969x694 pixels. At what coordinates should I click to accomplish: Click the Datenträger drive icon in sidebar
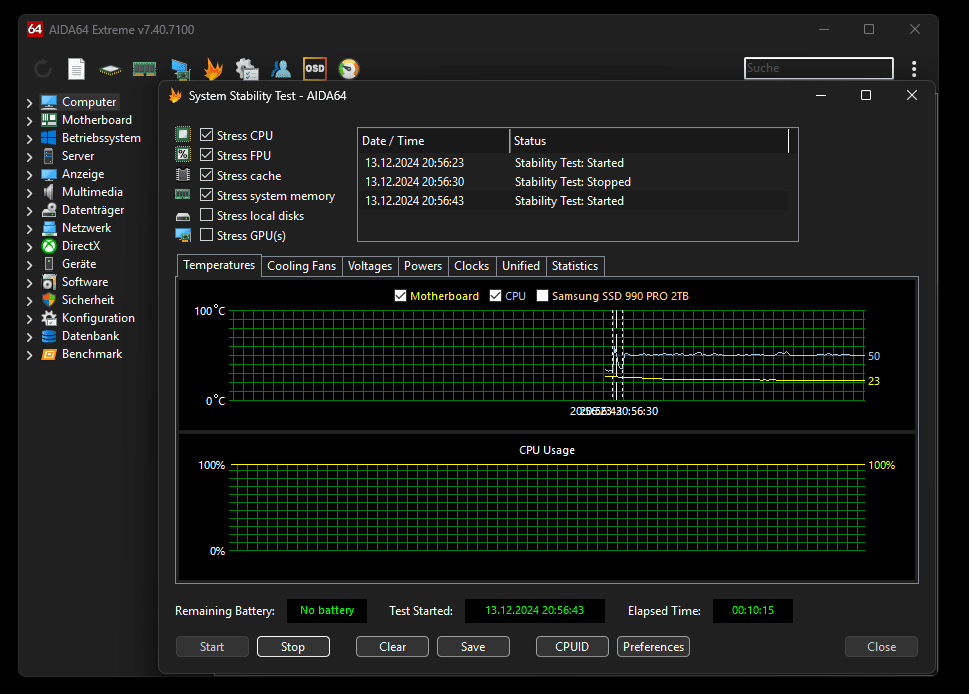[x=49, y=210]
